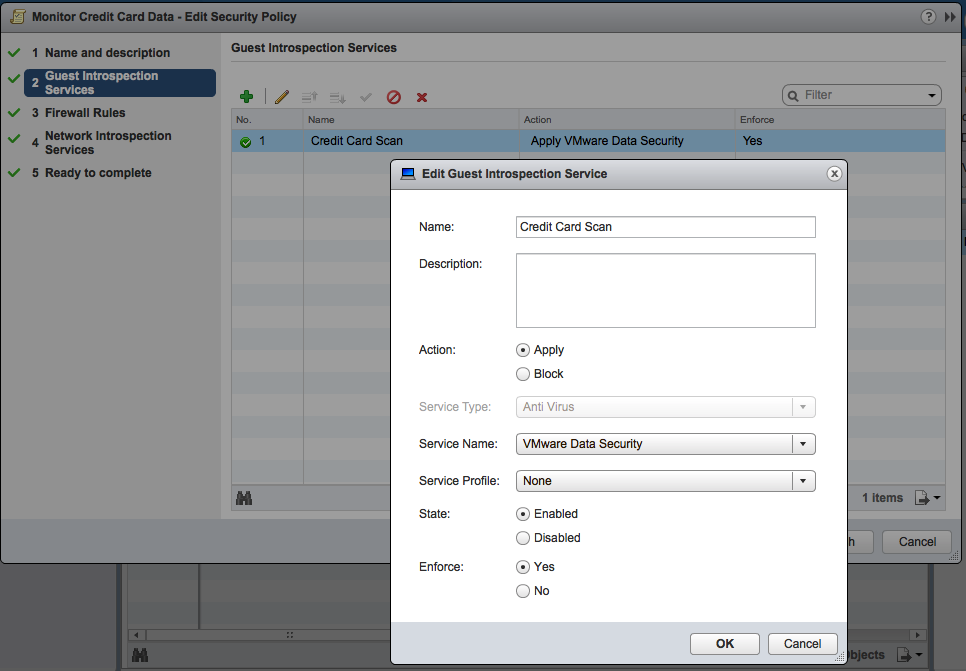966x671 pixels.
Task: Select the Credit Card Scan name cell
Action: point(411,141)
